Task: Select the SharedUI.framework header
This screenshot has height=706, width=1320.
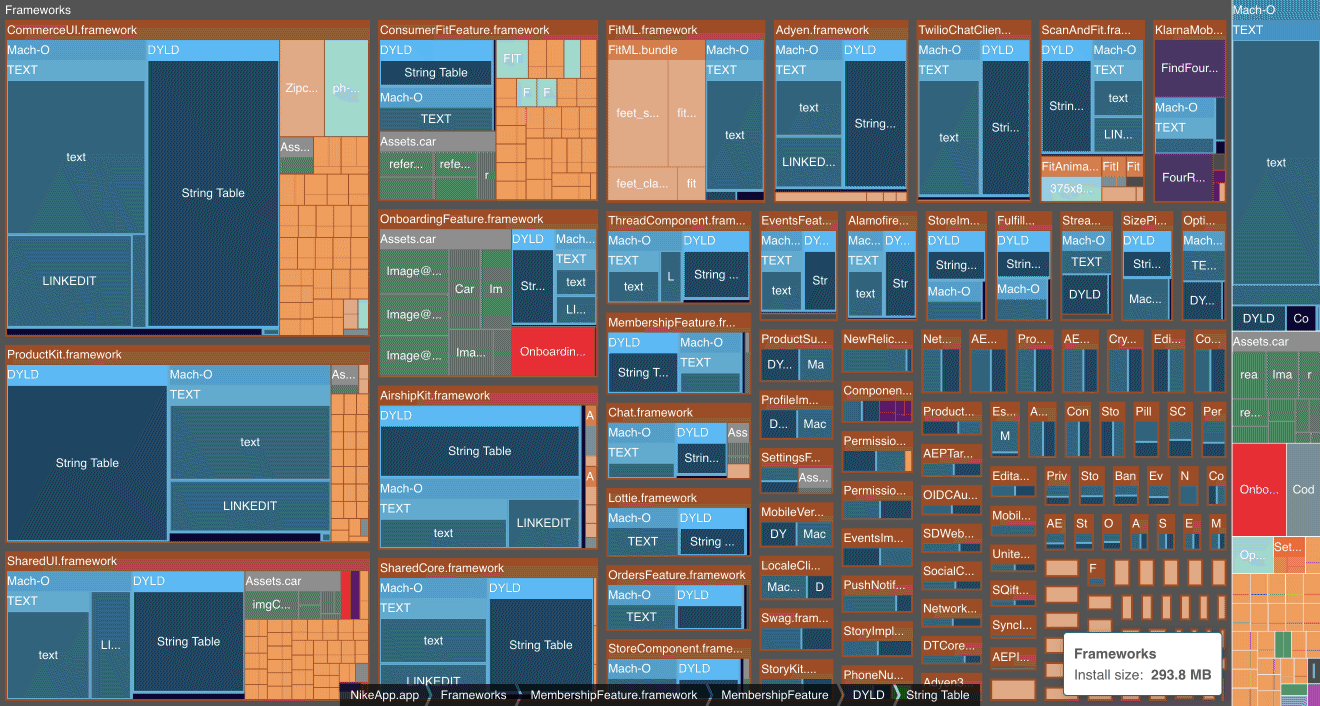Action: pyautogui.click(x=62, y=561)
